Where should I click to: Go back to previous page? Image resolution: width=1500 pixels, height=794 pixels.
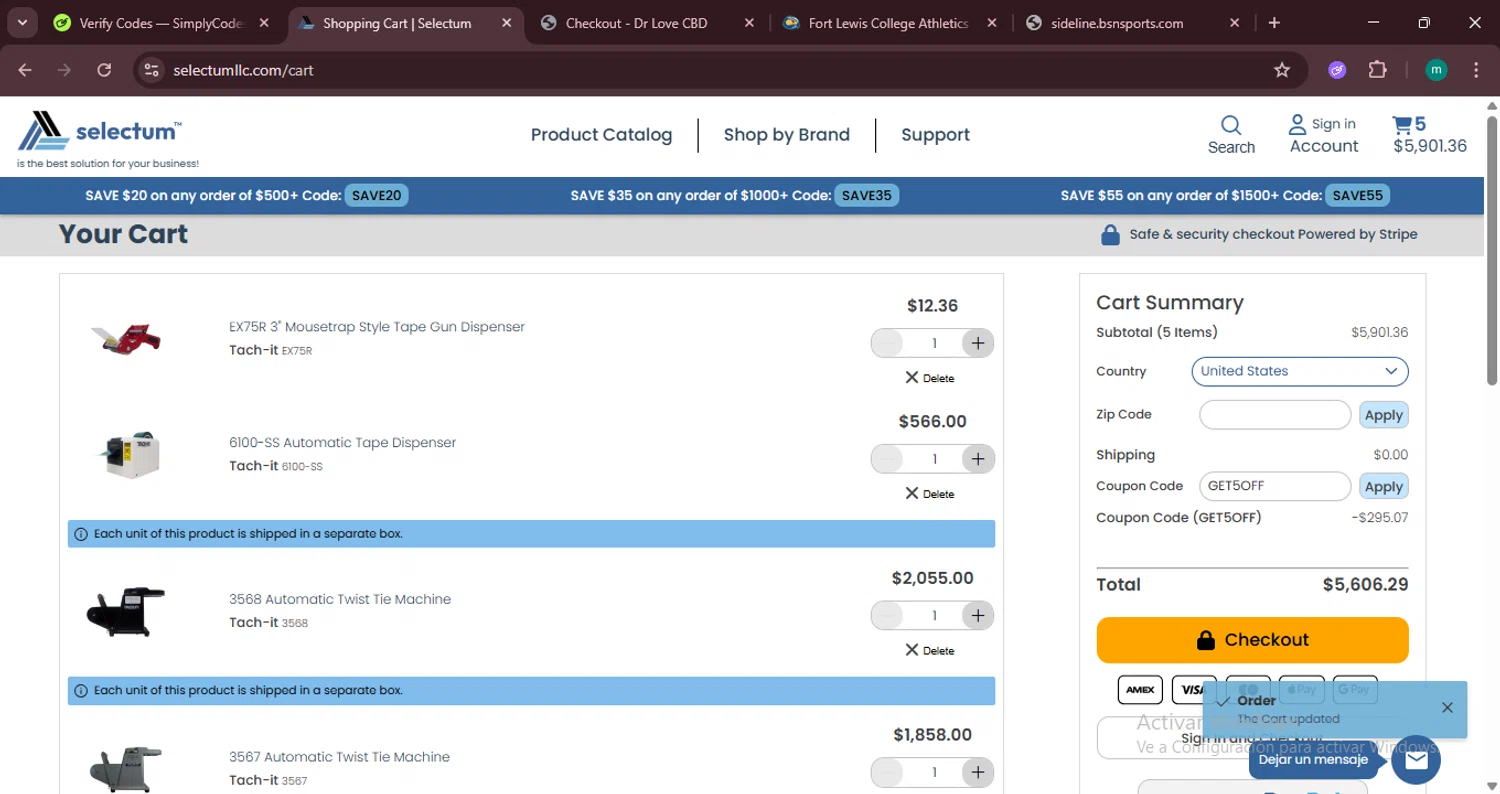[25, 70]
